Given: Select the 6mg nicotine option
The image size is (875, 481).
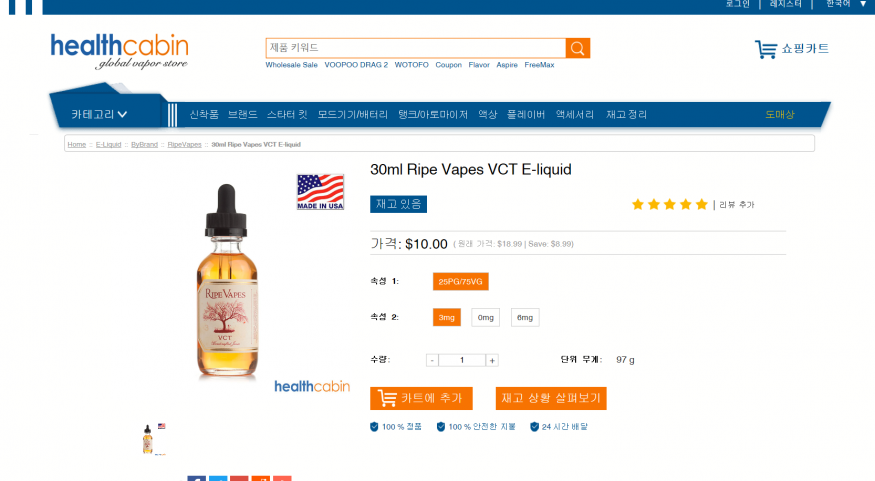Looking at the screenshot, I should pos(525,318).
